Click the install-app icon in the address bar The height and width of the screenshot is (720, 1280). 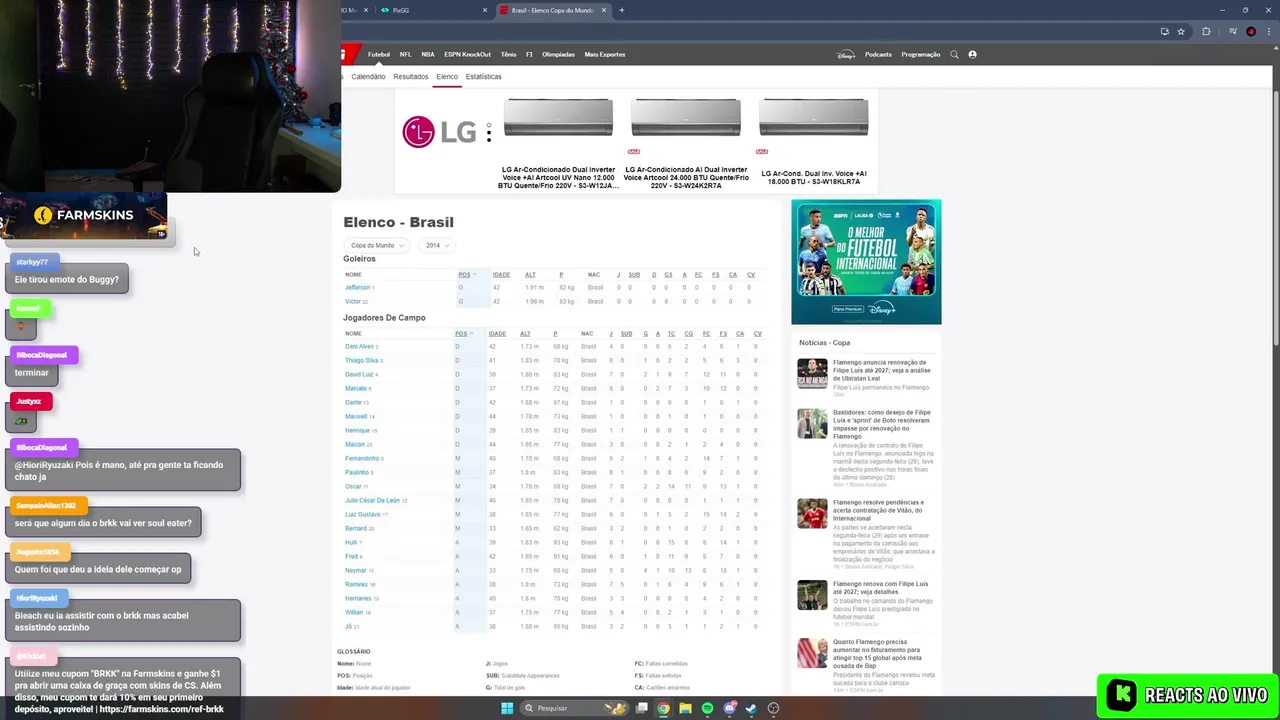pos(1165,31)
